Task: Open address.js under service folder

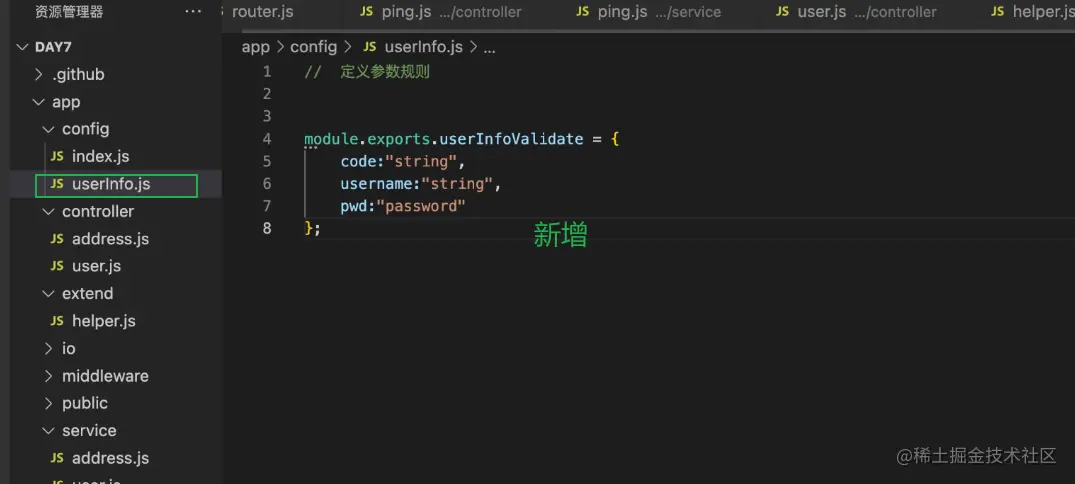Action: tap(110, 458)
